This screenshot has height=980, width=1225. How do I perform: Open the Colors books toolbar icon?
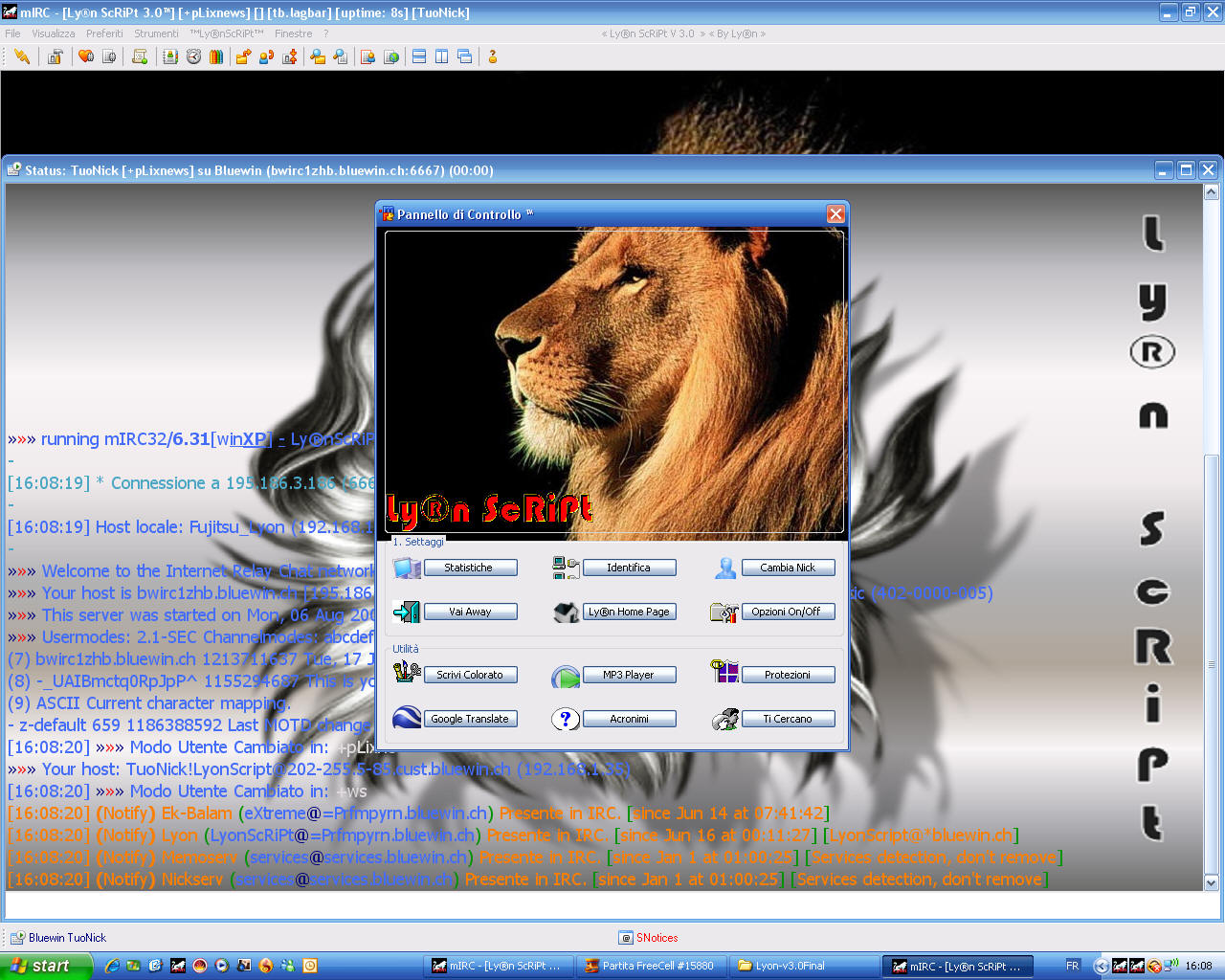pos(216,56)
